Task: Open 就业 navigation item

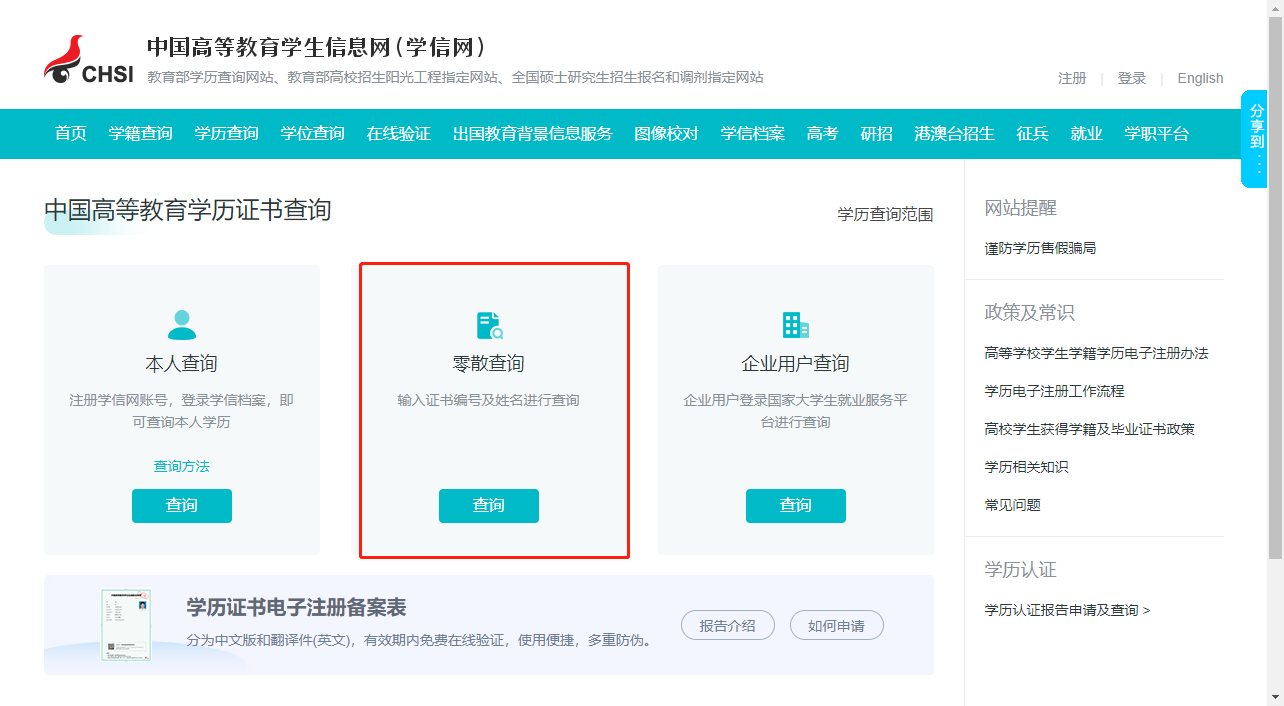Action: [1087, 134]
